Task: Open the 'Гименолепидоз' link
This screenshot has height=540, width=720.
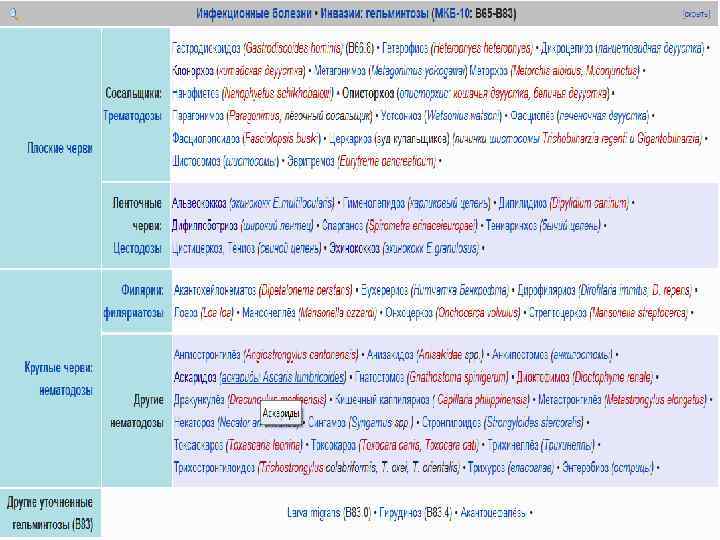Action: 374,202
